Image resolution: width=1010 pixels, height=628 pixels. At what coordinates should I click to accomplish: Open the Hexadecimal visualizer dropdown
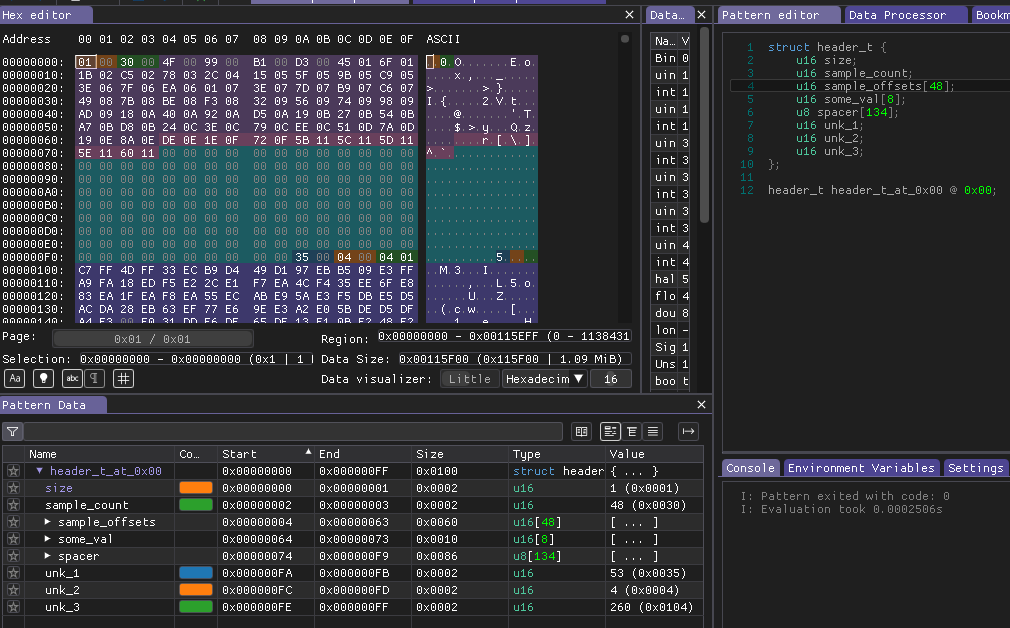click(544, 379)
